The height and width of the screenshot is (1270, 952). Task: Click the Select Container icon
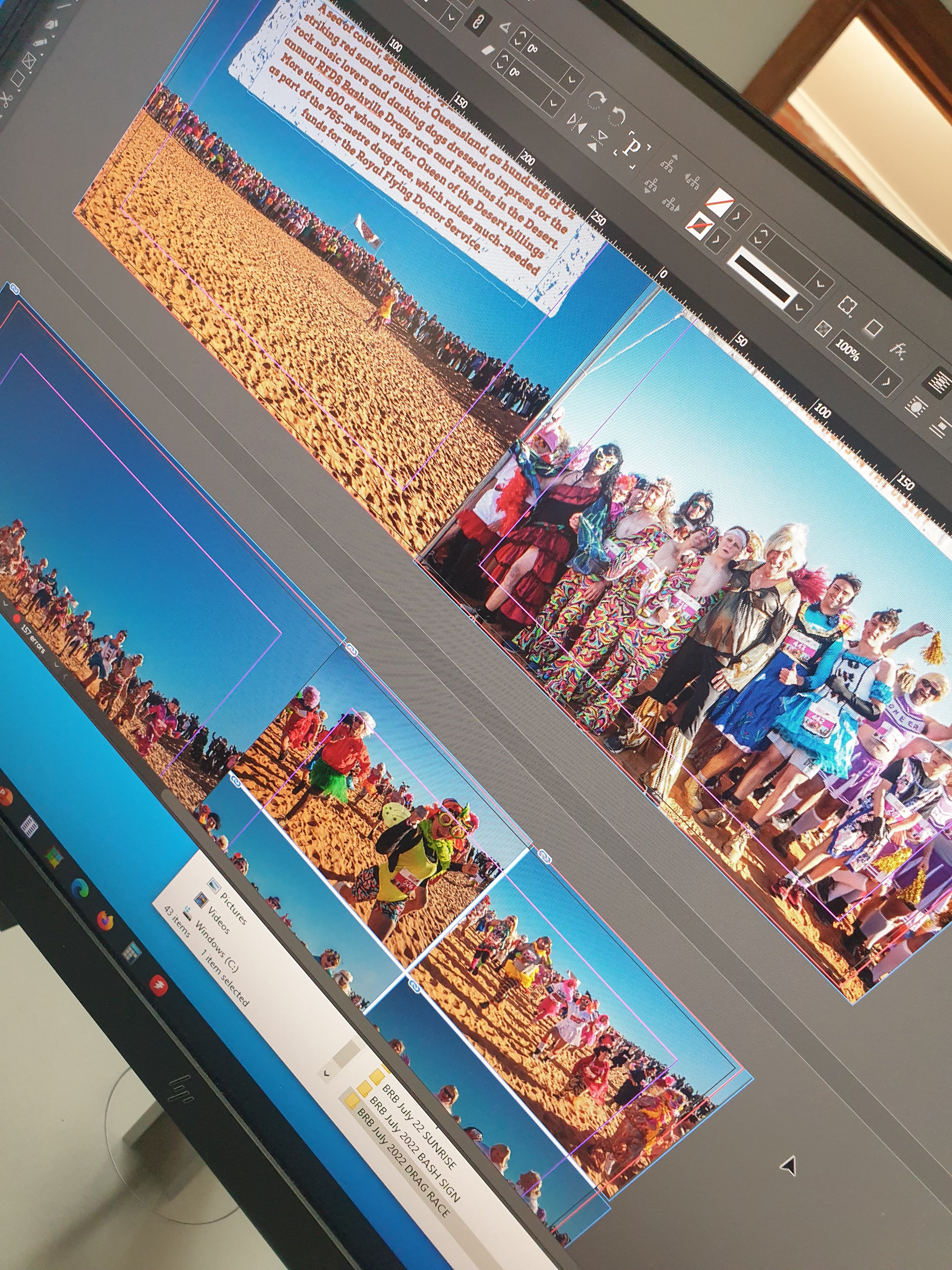click(669, 163)
